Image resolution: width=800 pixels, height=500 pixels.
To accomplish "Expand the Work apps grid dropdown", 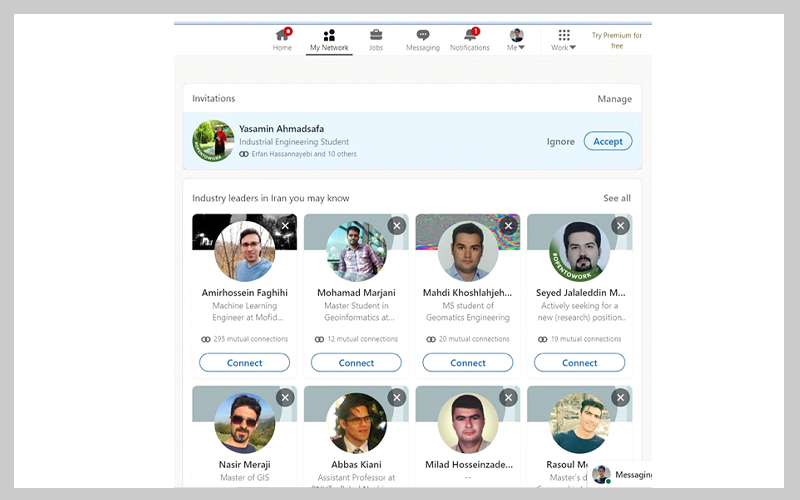I will 564,40.
